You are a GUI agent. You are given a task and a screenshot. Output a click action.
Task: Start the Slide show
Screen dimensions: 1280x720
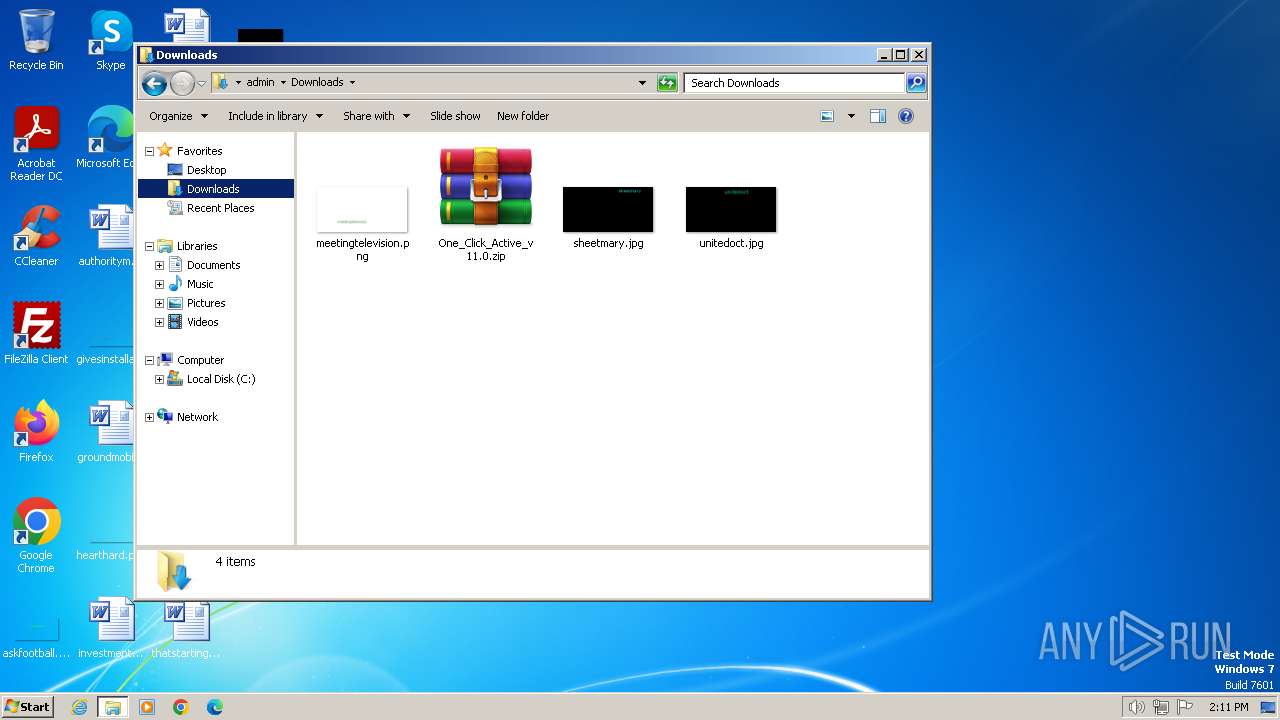click(x=455, y=116)
